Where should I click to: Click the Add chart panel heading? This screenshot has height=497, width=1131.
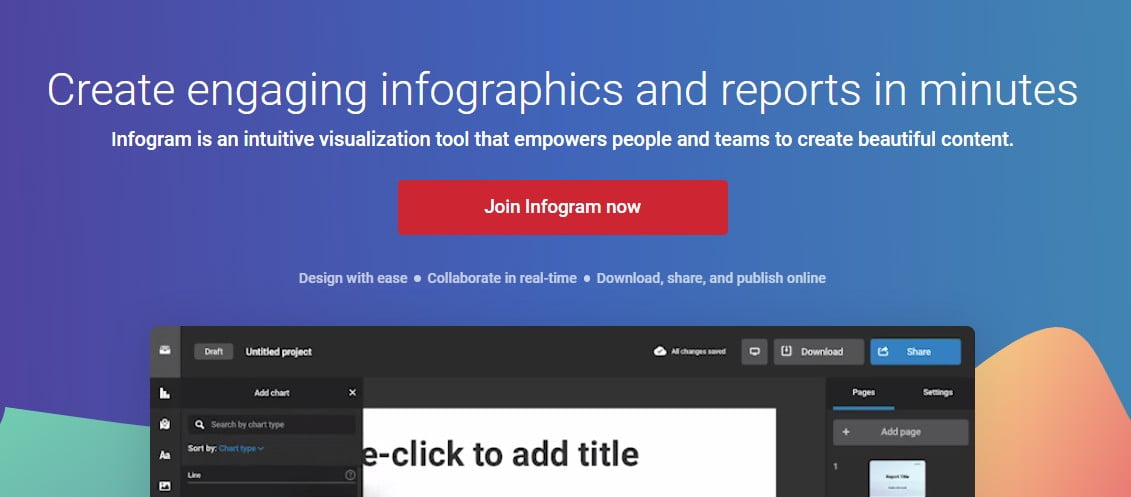click(x=272, y=392)
